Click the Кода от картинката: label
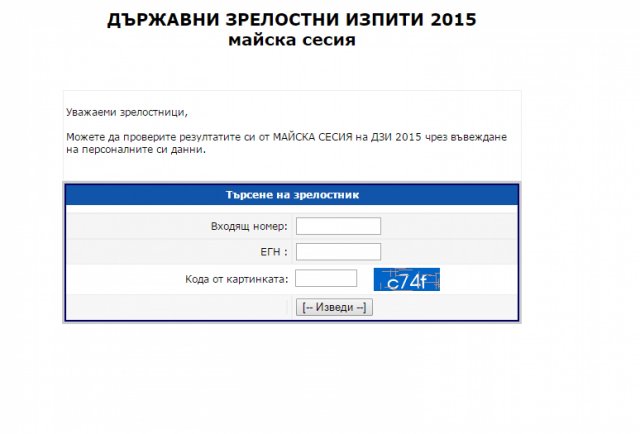This screenshot has width=640, height=434. (237, 279)
